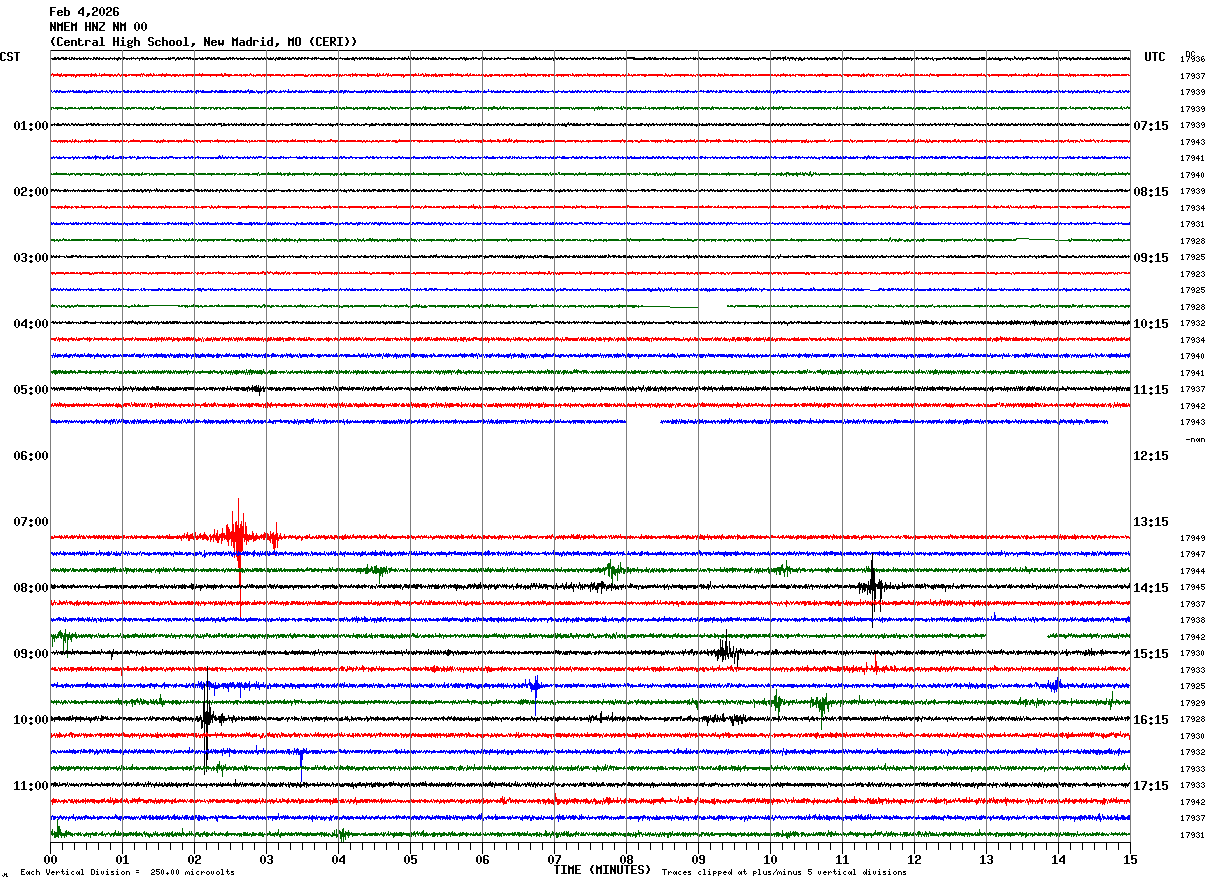Click minute 15 on the time axis
The image size is (1210, 886).
tap(1130, 859)
